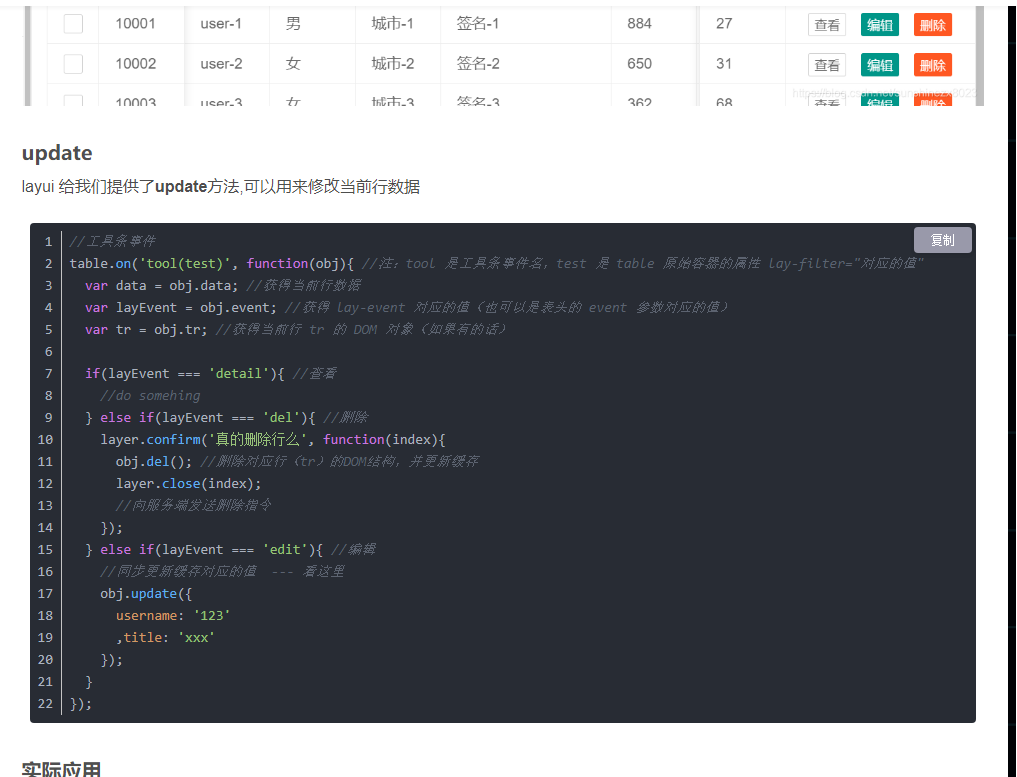Click 查看 button in user-1 row
Screen dimensions: 1017x777
point(826,25)
